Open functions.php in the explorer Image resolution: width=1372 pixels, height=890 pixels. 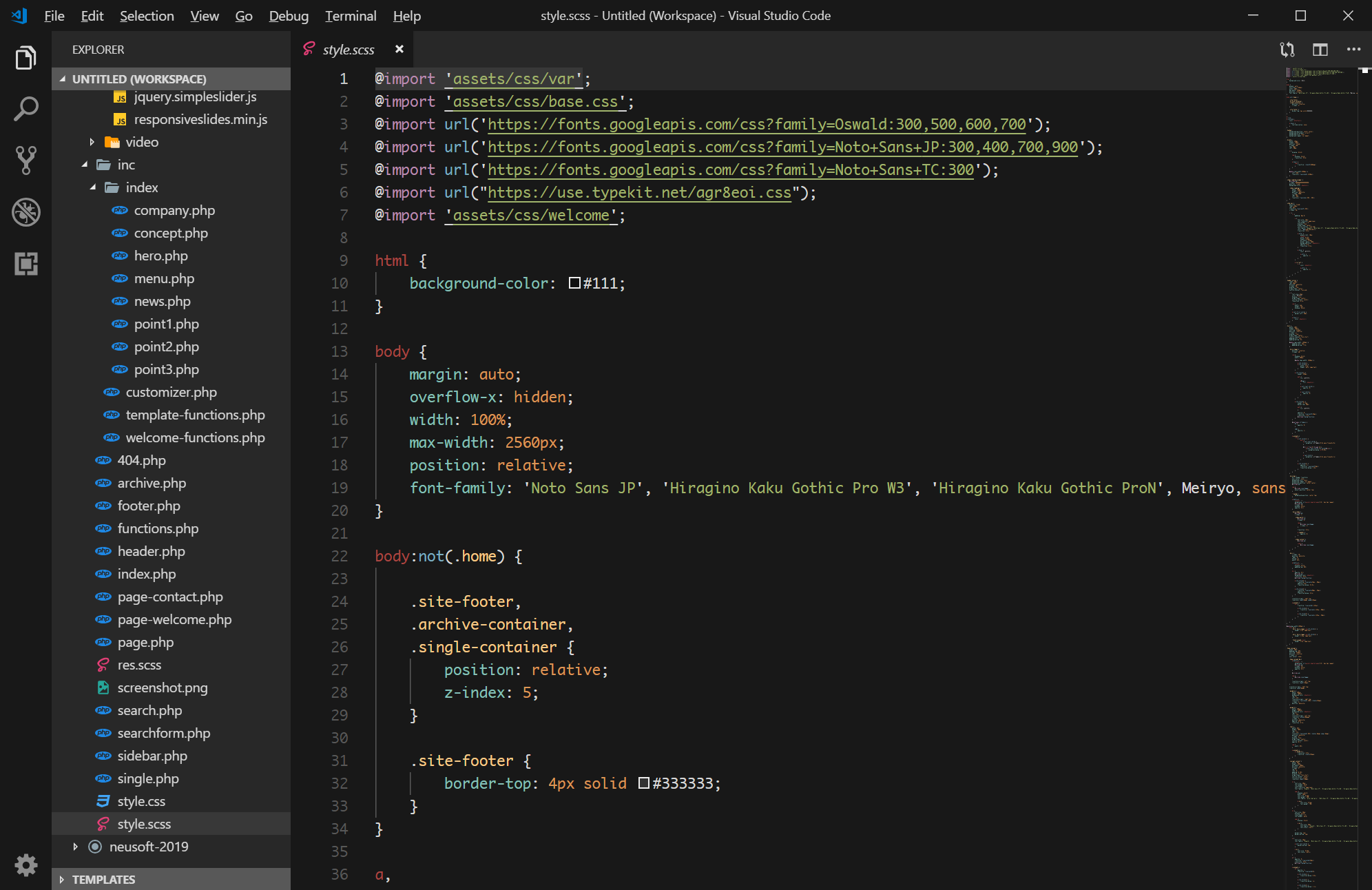pos(158,528)
